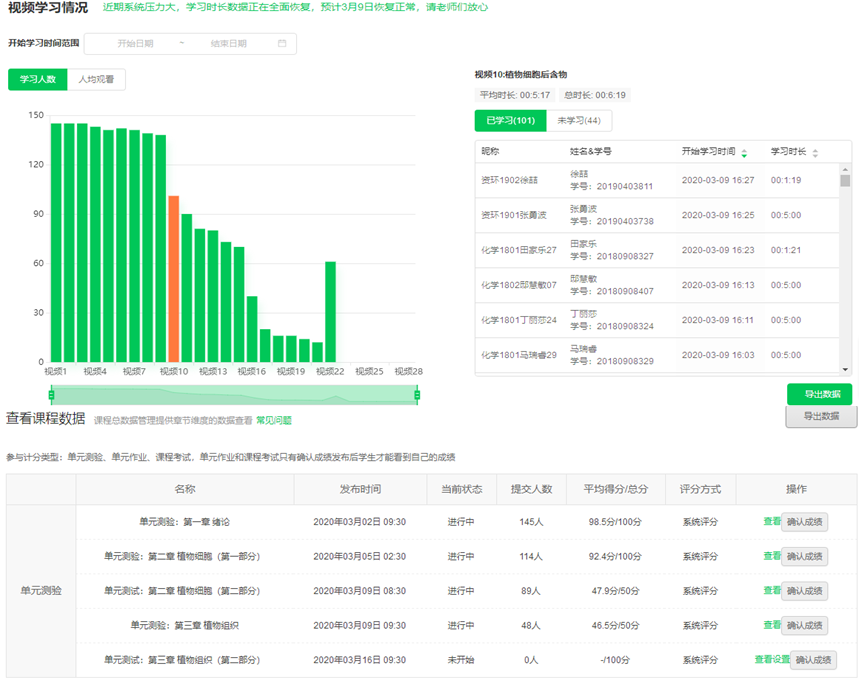Select the 未学习(44) tab
The width and height of the screenshot is (859, 680).
click(x=579, y=121)
